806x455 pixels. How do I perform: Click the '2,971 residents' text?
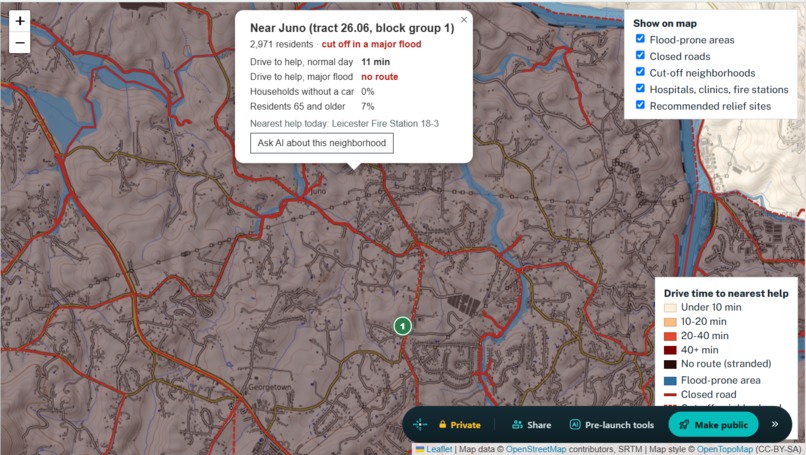pyautogui.click(x=282, y=44)
